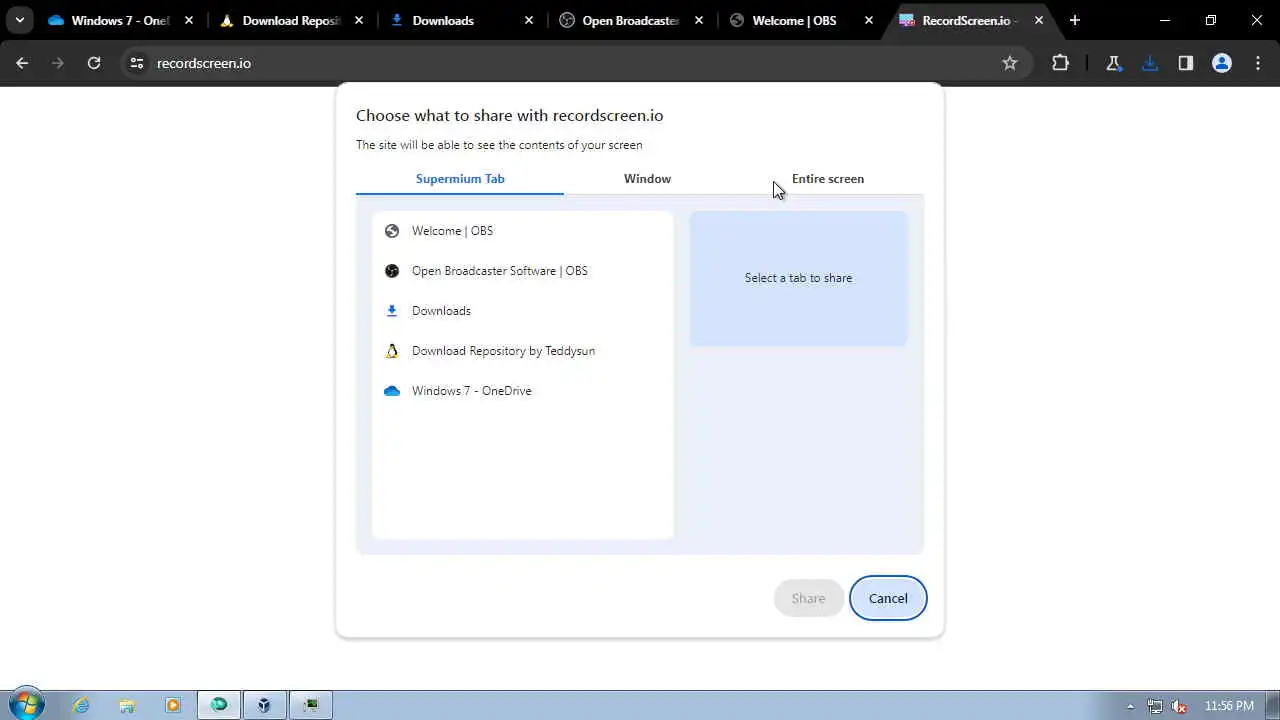Open the Extensions puzzle icon
Image resolution: width=1280 pixels, height=720 pixels.
click(x=1061, y=63)
